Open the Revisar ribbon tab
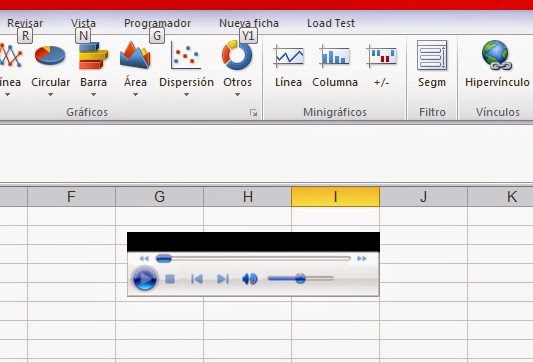The height and width of the screenshot is (362, 533). pos(25,23)
